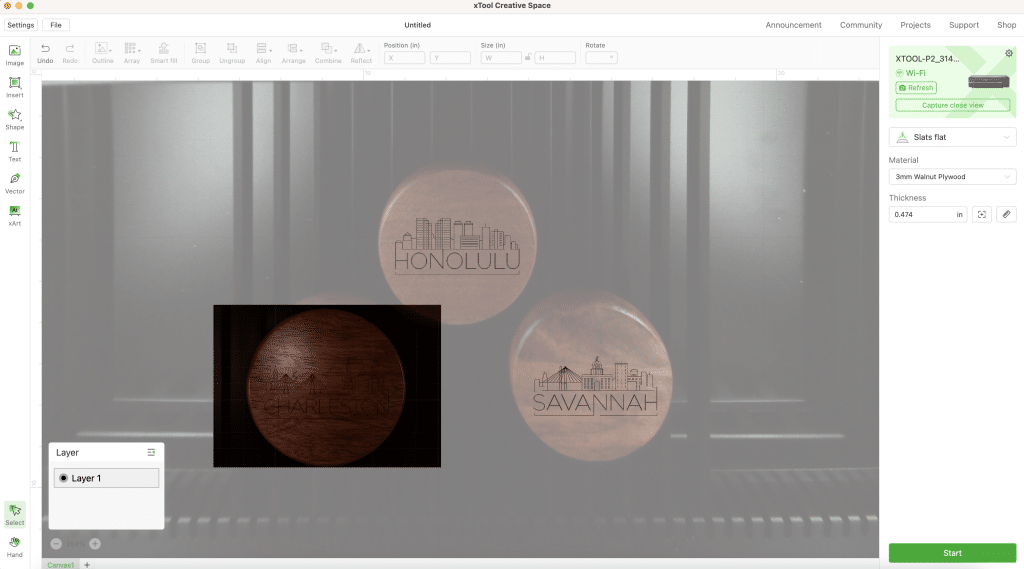Select Layer 1 in the Layer panel

(x=106, y=478)
